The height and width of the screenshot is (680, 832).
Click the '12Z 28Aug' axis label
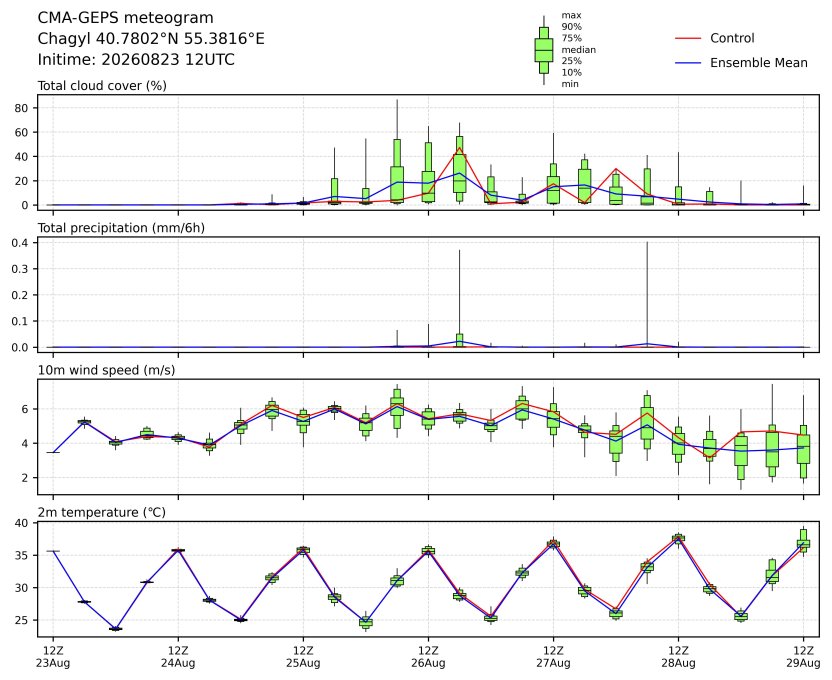click(678, 657)
